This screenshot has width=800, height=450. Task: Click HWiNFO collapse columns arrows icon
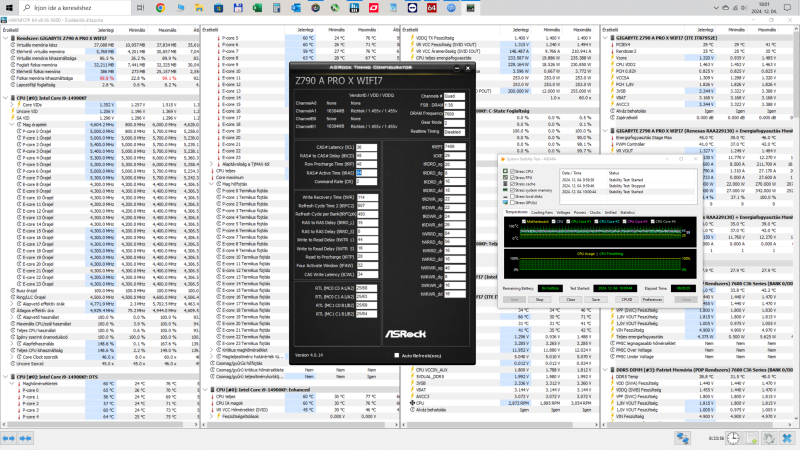coord(26,438)
